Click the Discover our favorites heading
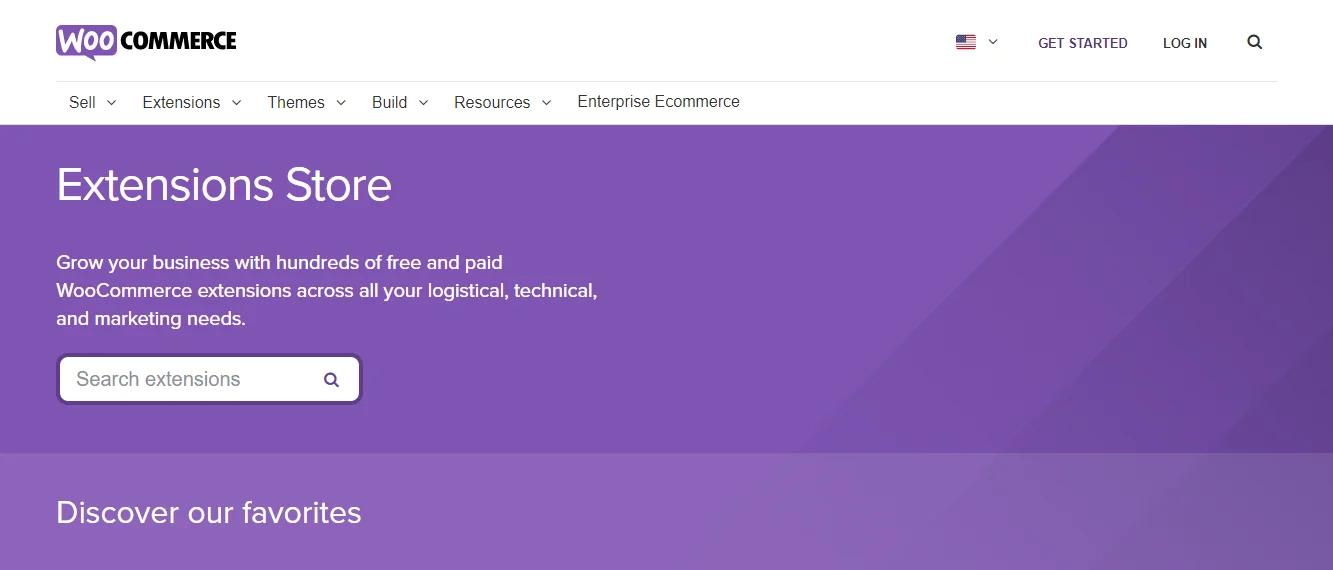 point(209,512)
